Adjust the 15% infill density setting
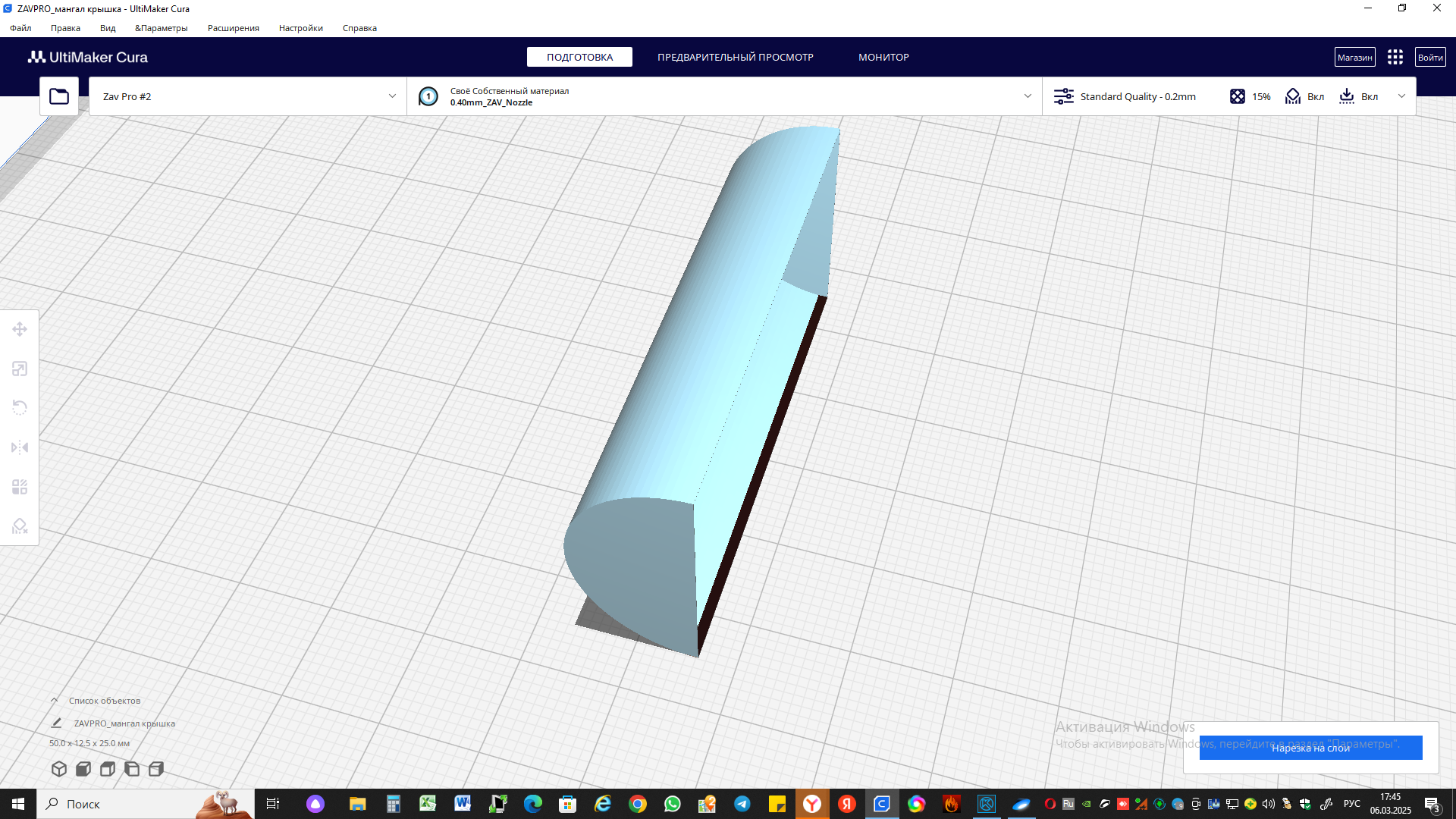 (x=1251, y=96)
